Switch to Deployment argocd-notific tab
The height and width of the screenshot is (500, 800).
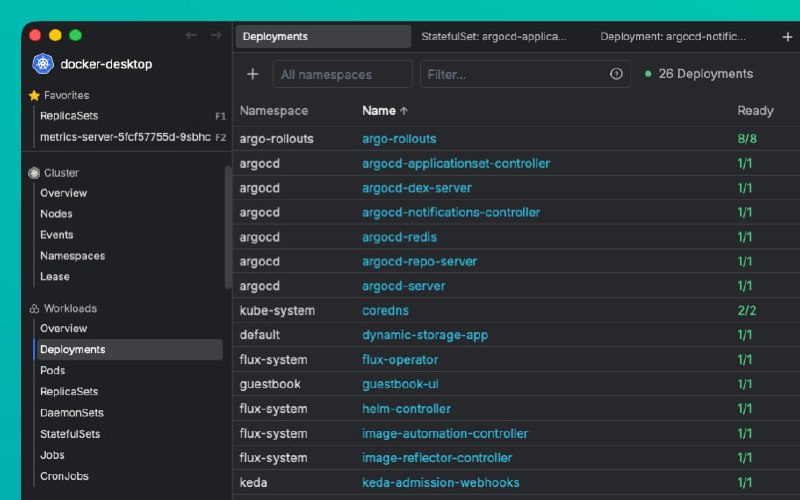point(672,37)
